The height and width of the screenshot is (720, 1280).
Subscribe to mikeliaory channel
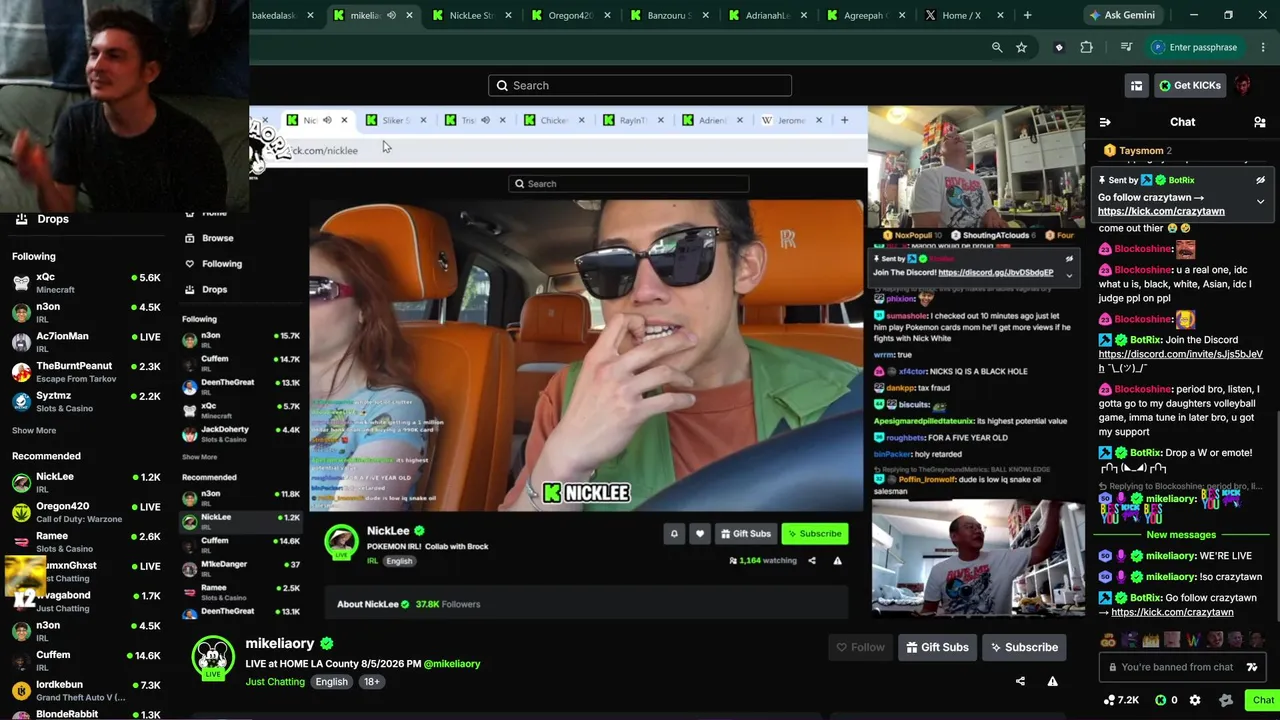click(x=1024, y=647)
